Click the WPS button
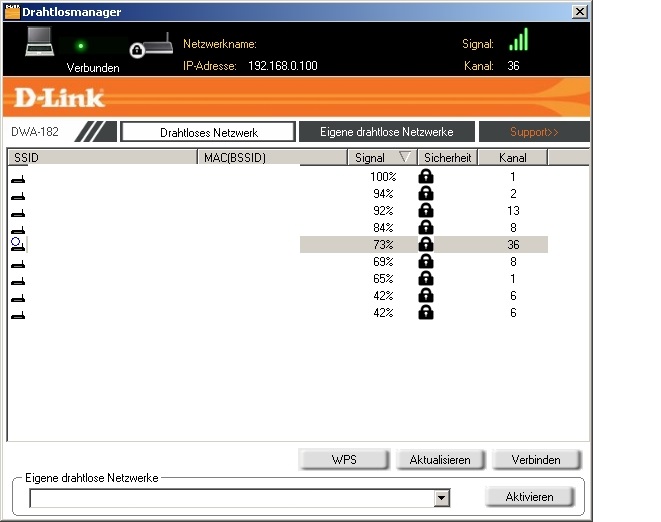 point(344,460)
